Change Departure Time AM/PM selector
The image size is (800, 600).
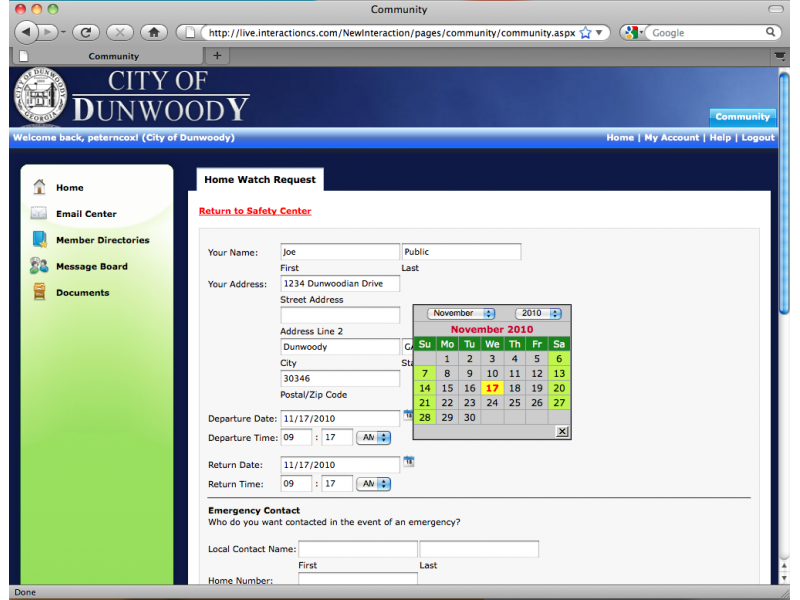(374, 437)
